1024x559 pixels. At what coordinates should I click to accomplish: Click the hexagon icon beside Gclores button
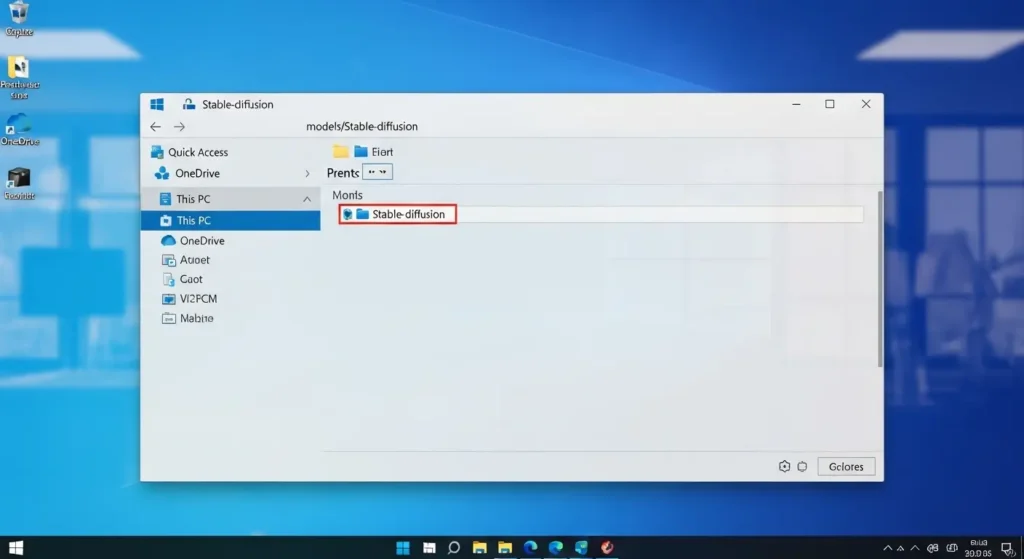785,466
